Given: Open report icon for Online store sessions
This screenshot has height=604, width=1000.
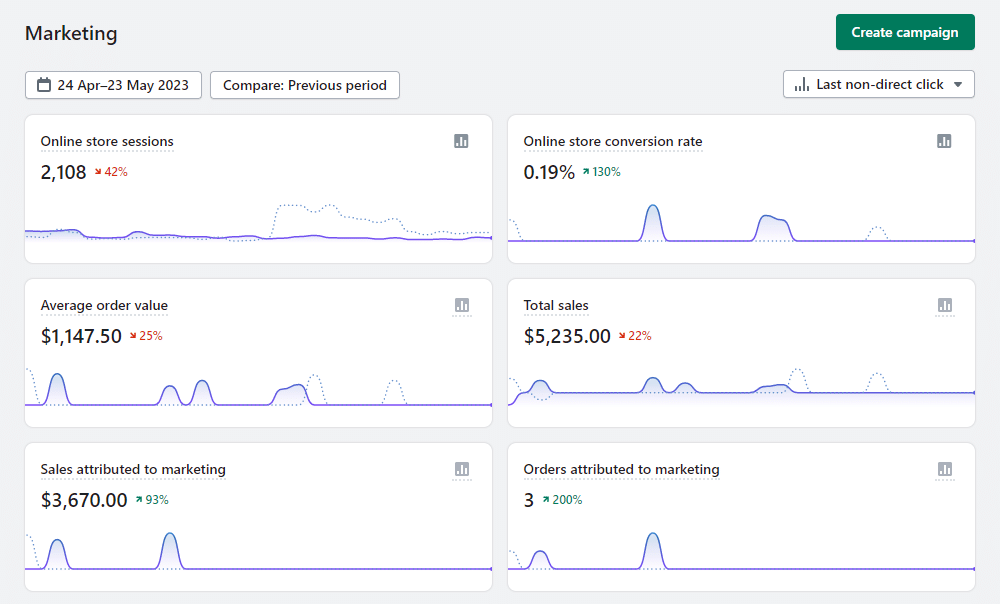Looking at the screenshot, I should tap(461, 141).
